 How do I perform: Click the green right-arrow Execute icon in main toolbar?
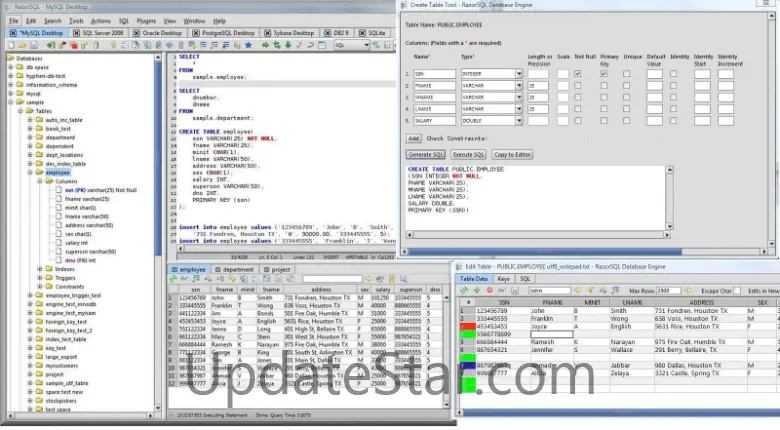pos(266,45)
